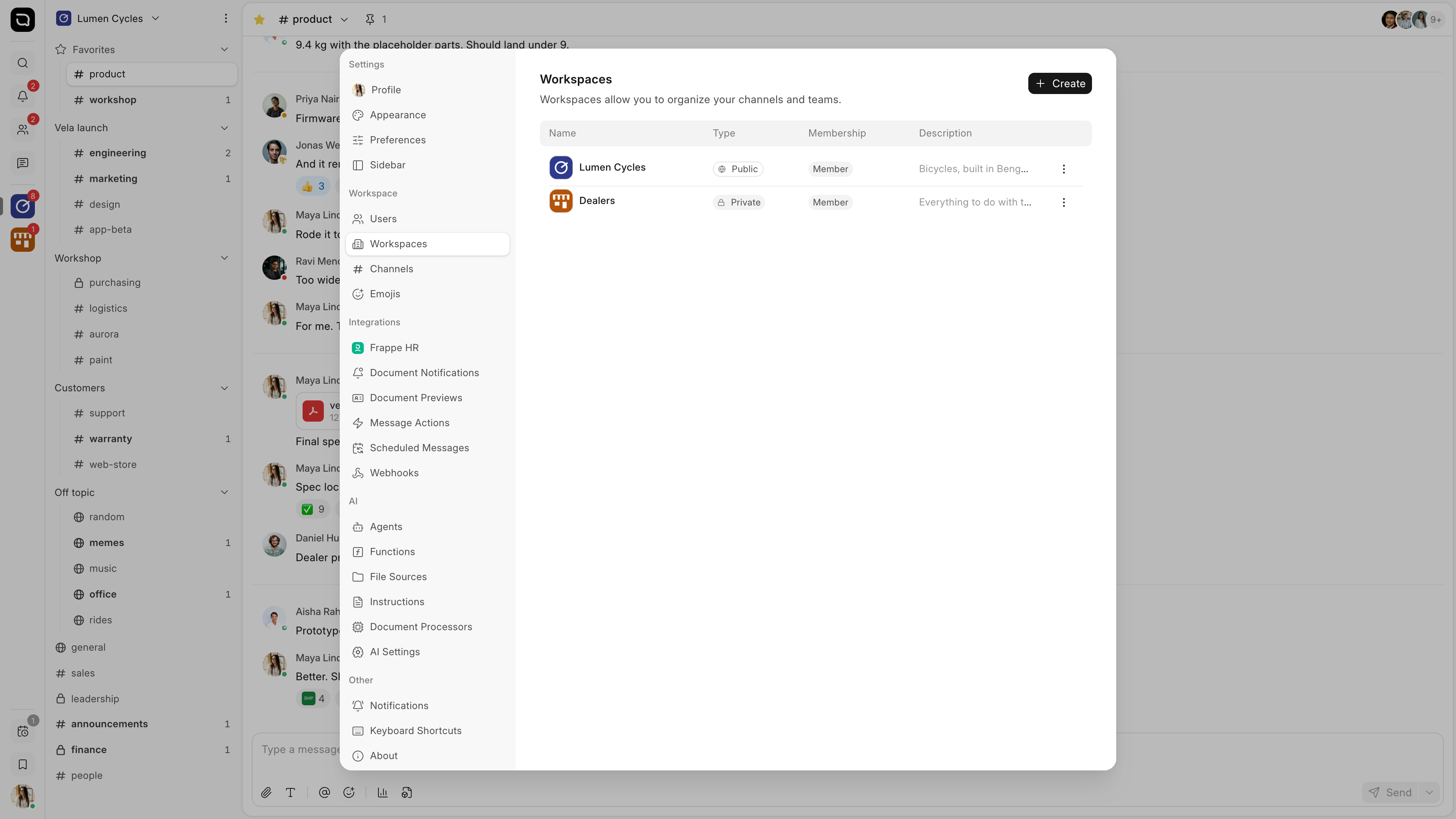Viewport: 1456px width, 819px height.
Task: Open scheduled items icon with badge
Action: 23,731
